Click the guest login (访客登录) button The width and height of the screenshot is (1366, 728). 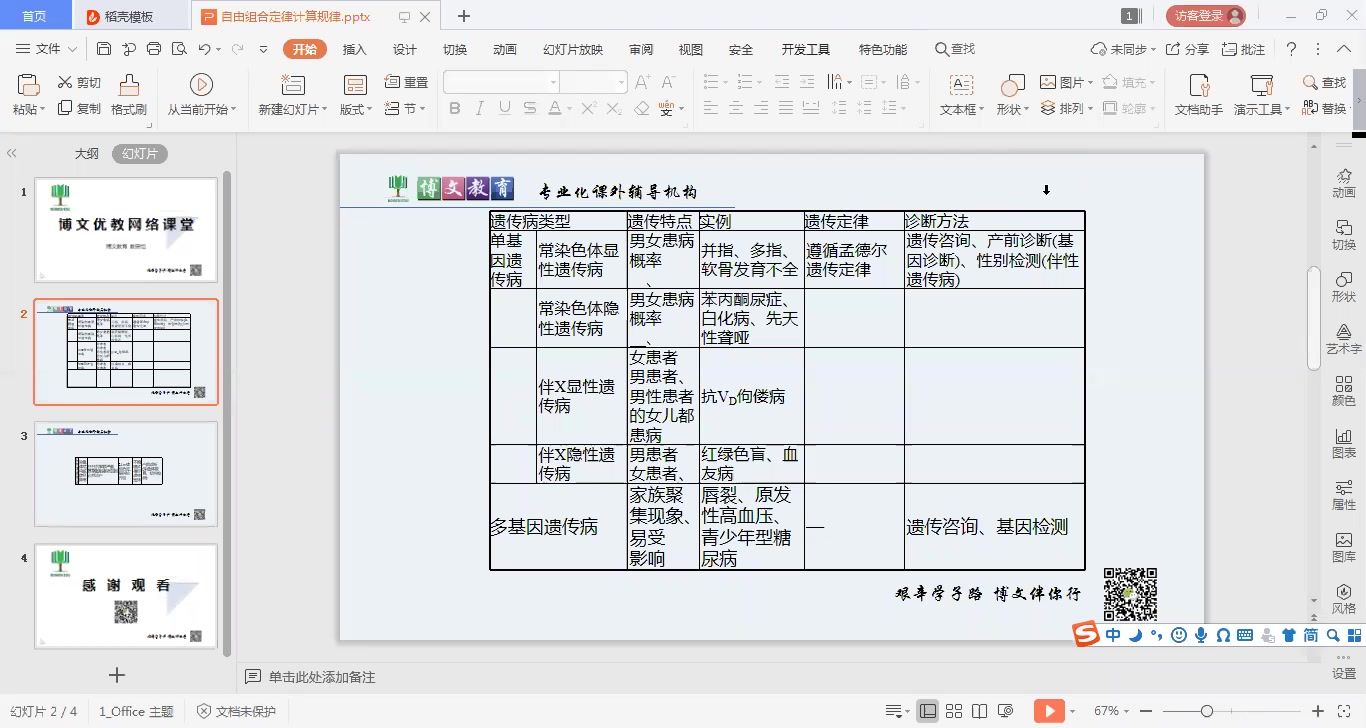[x=1206, y=15]
